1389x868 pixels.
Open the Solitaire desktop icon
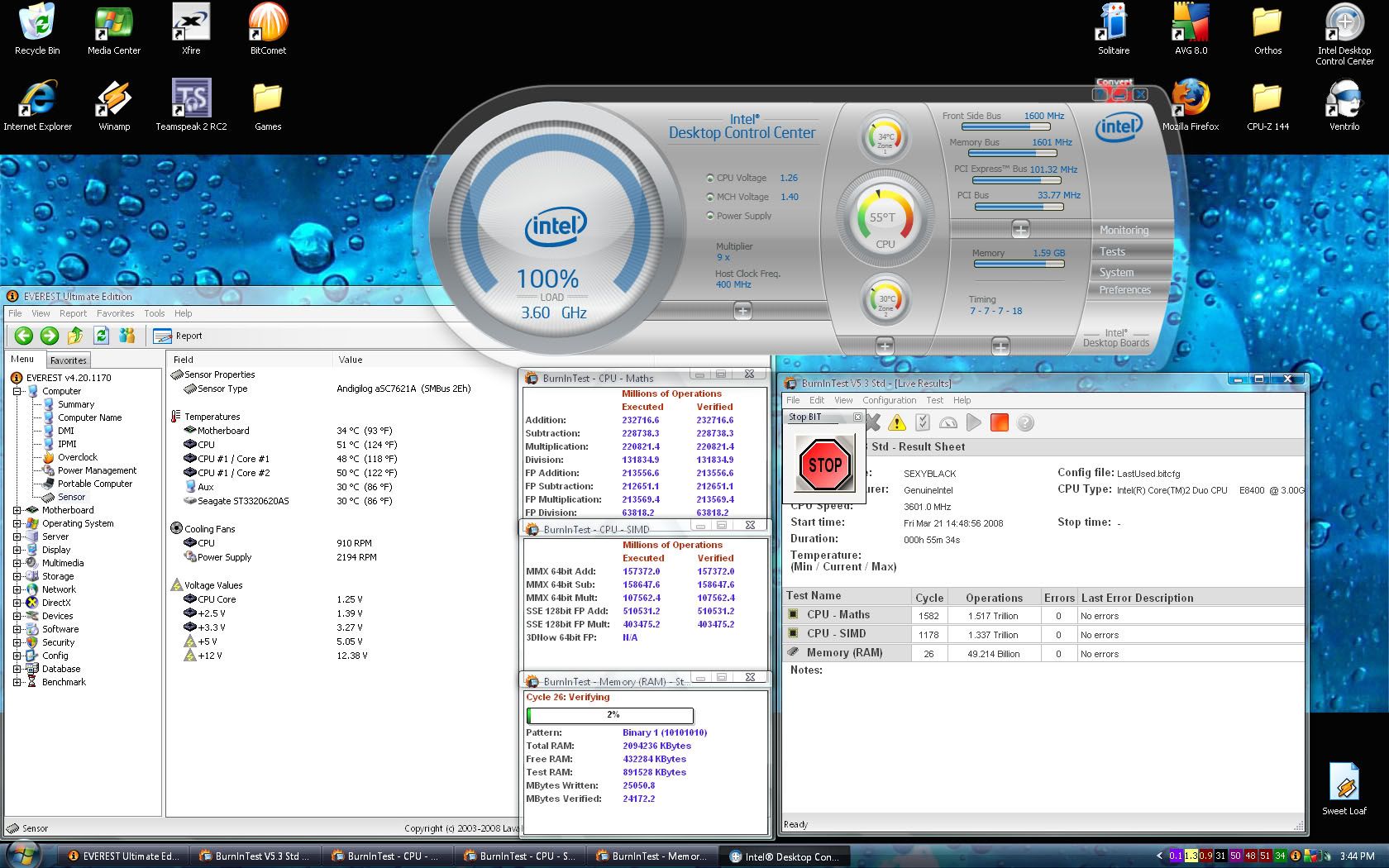tap(1114, 29)
